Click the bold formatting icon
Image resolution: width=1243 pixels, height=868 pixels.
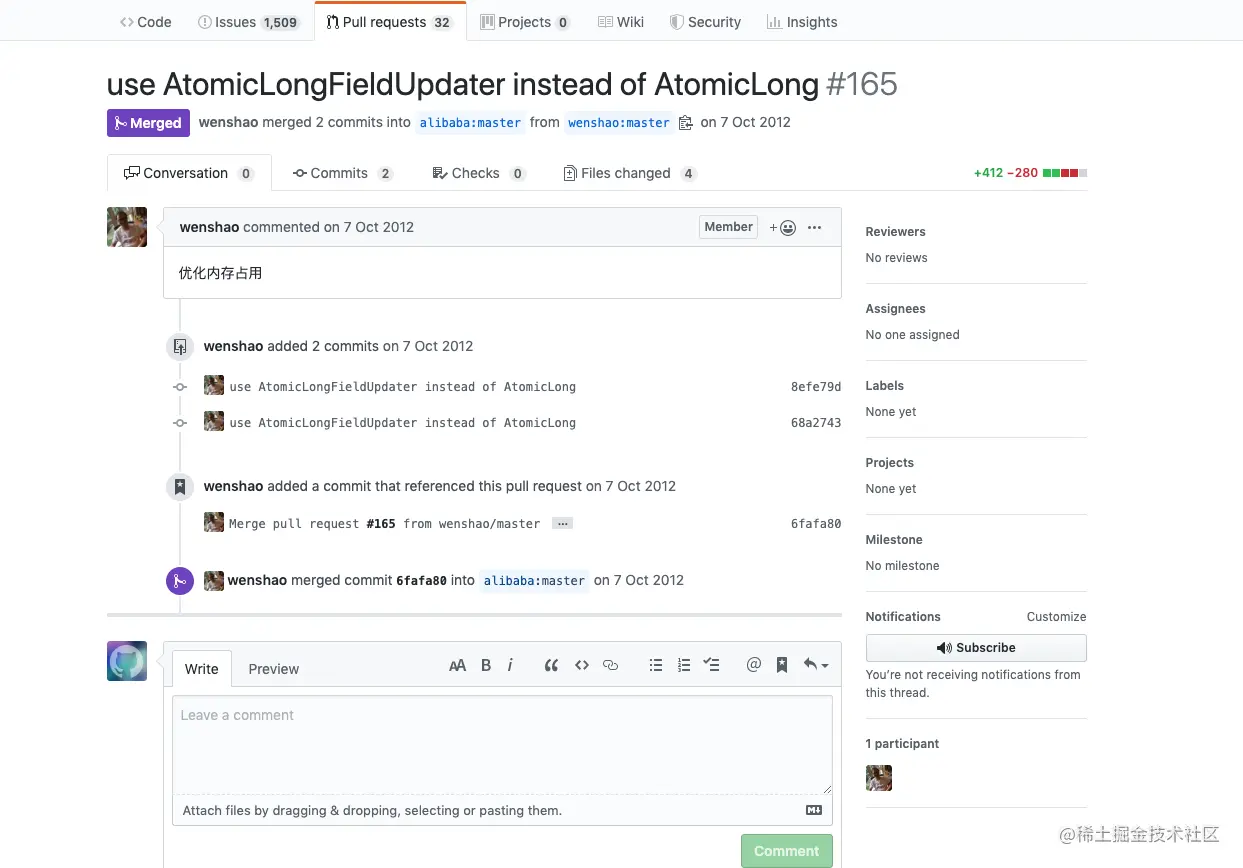coord(486,665)
